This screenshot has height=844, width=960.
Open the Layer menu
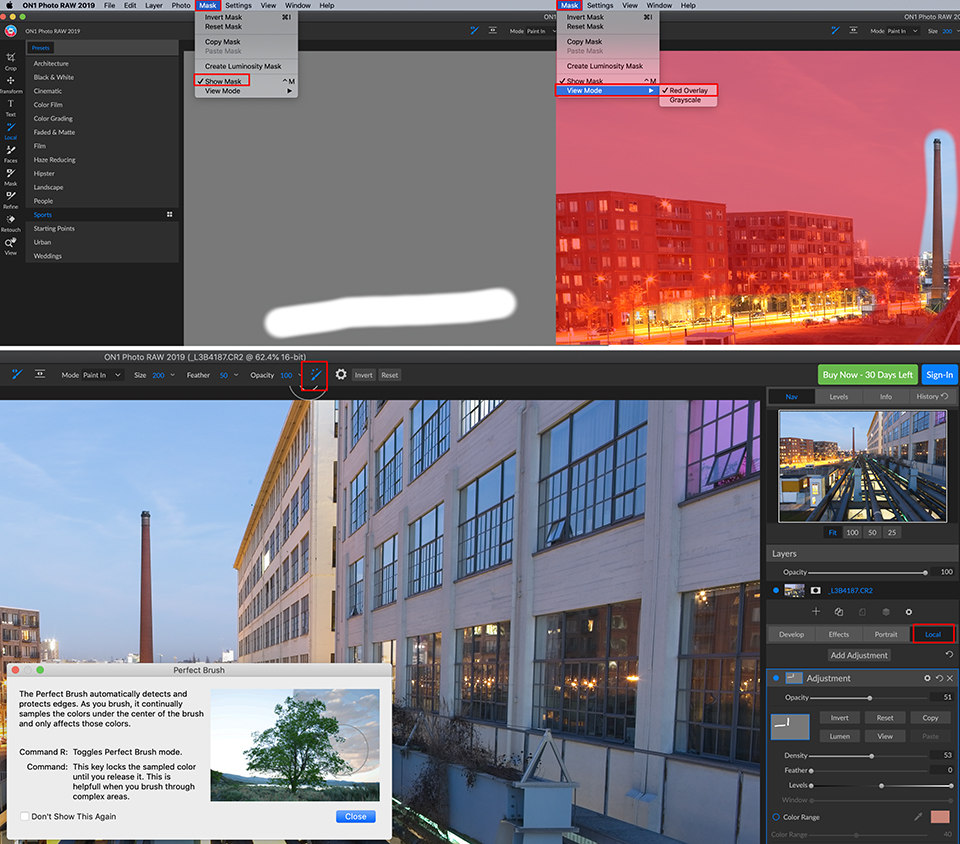[x=154, y=5]
